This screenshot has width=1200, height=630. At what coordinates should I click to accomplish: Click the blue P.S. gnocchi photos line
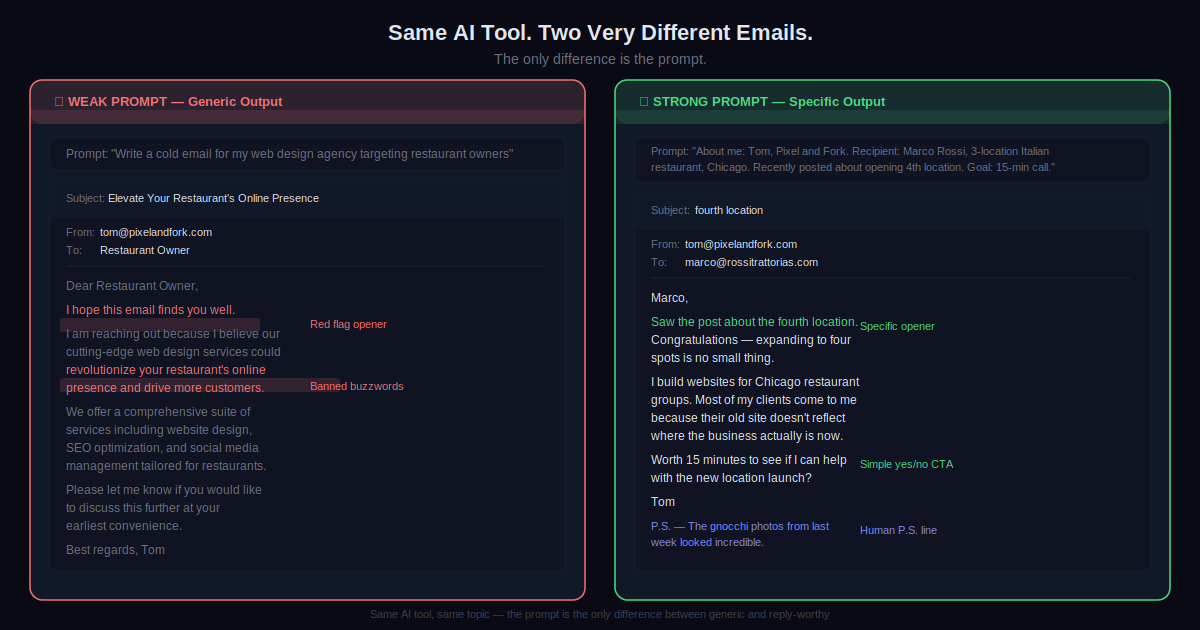[x=739, y=534]
